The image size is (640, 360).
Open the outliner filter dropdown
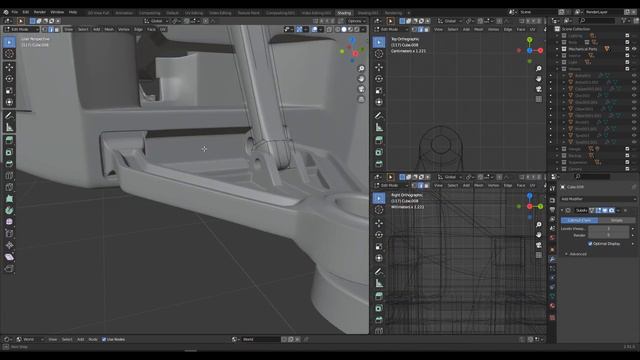[625, 20]
